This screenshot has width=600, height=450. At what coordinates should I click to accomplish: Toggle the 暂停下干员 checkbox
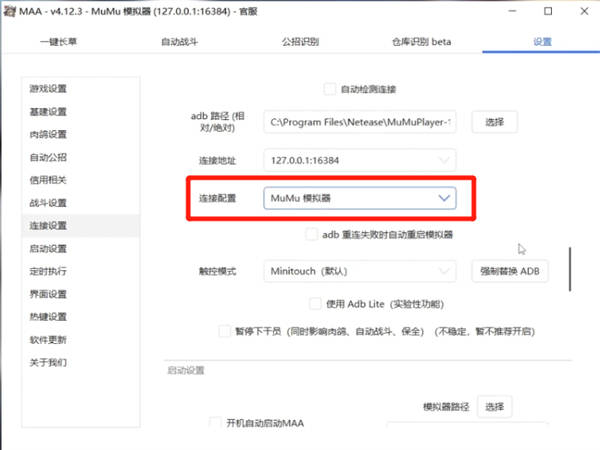224,331
